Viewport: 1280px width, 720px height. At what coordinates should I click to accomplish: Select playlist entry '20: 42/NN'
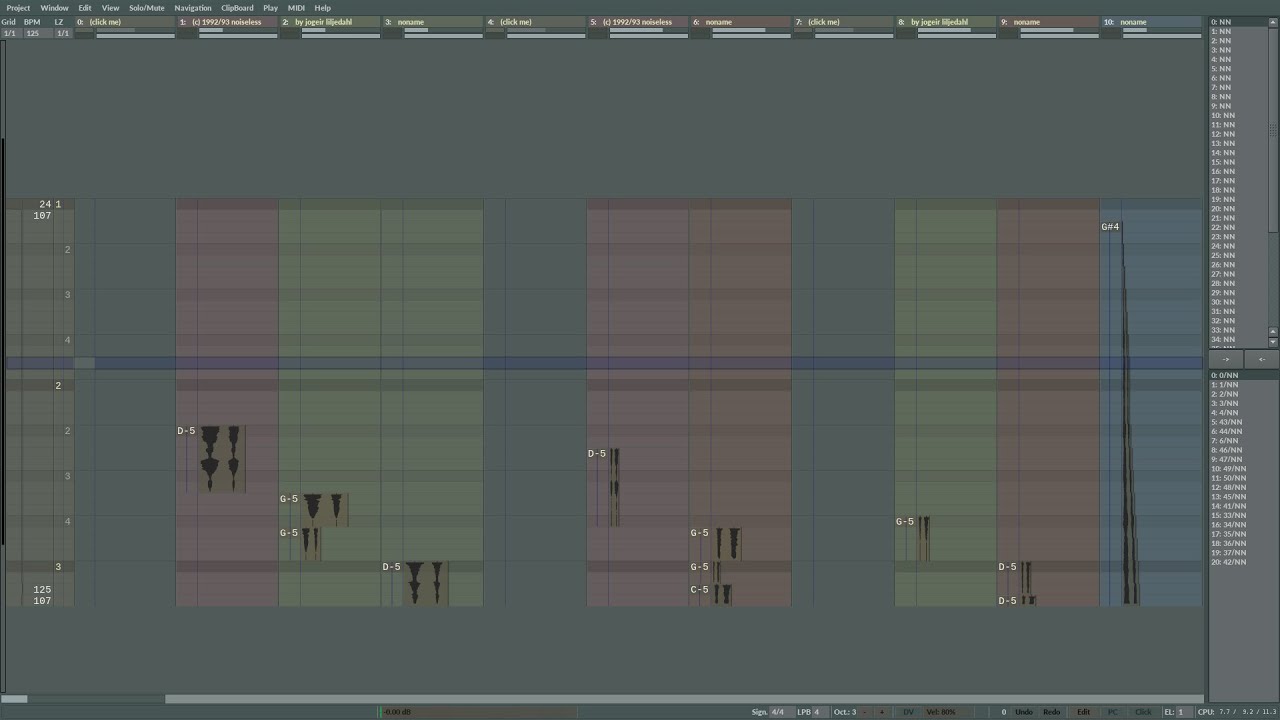point(1243,562)
